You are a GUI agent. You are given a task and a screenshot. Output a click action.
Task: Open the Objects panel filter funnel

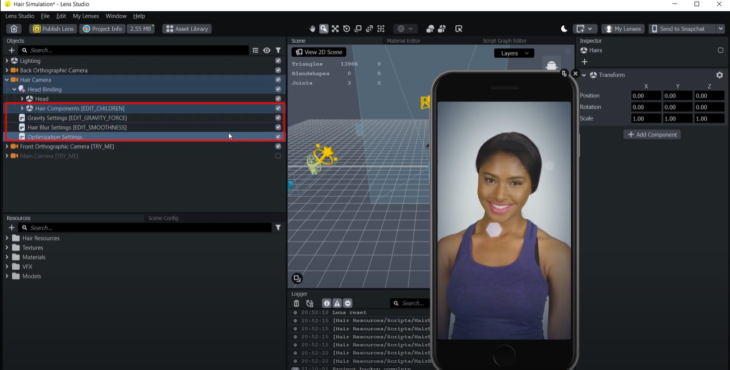(278, 50)
